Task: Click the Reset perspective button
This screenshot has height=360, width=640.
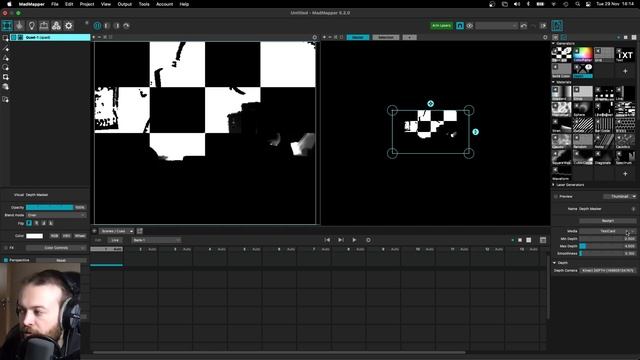Action: 61,260
